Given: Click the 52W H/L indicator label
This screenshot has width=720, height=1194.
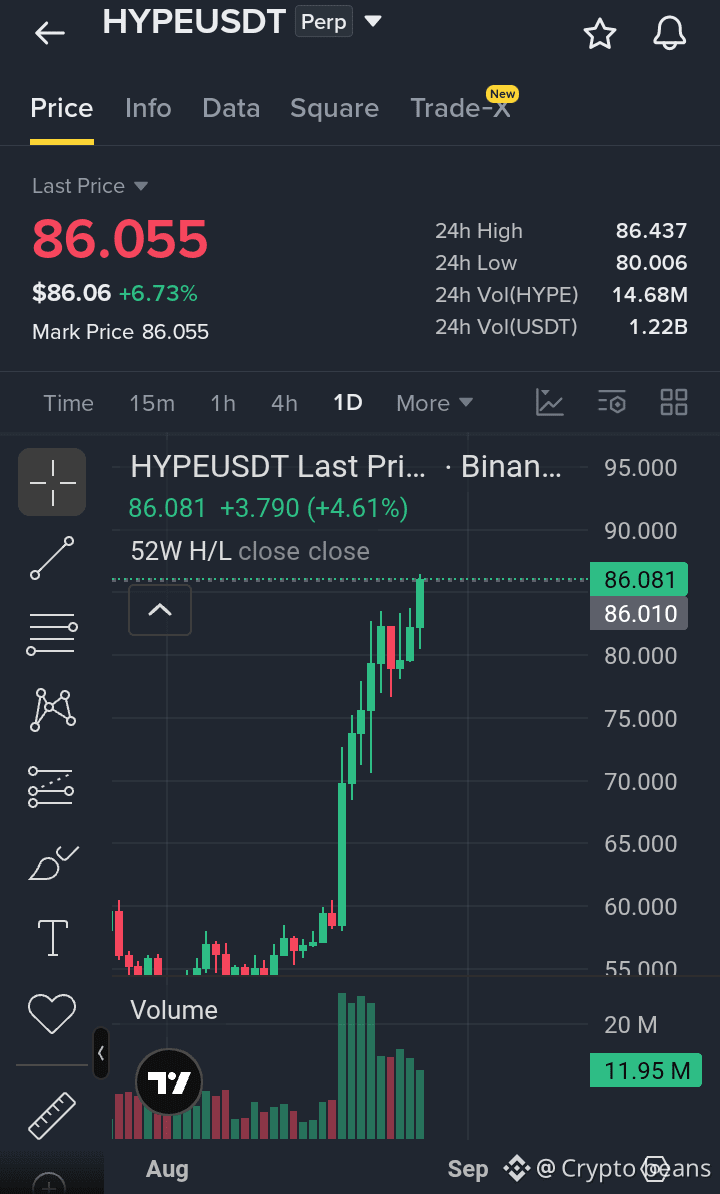Looking at the screenshot, I should tap(181, 551).
